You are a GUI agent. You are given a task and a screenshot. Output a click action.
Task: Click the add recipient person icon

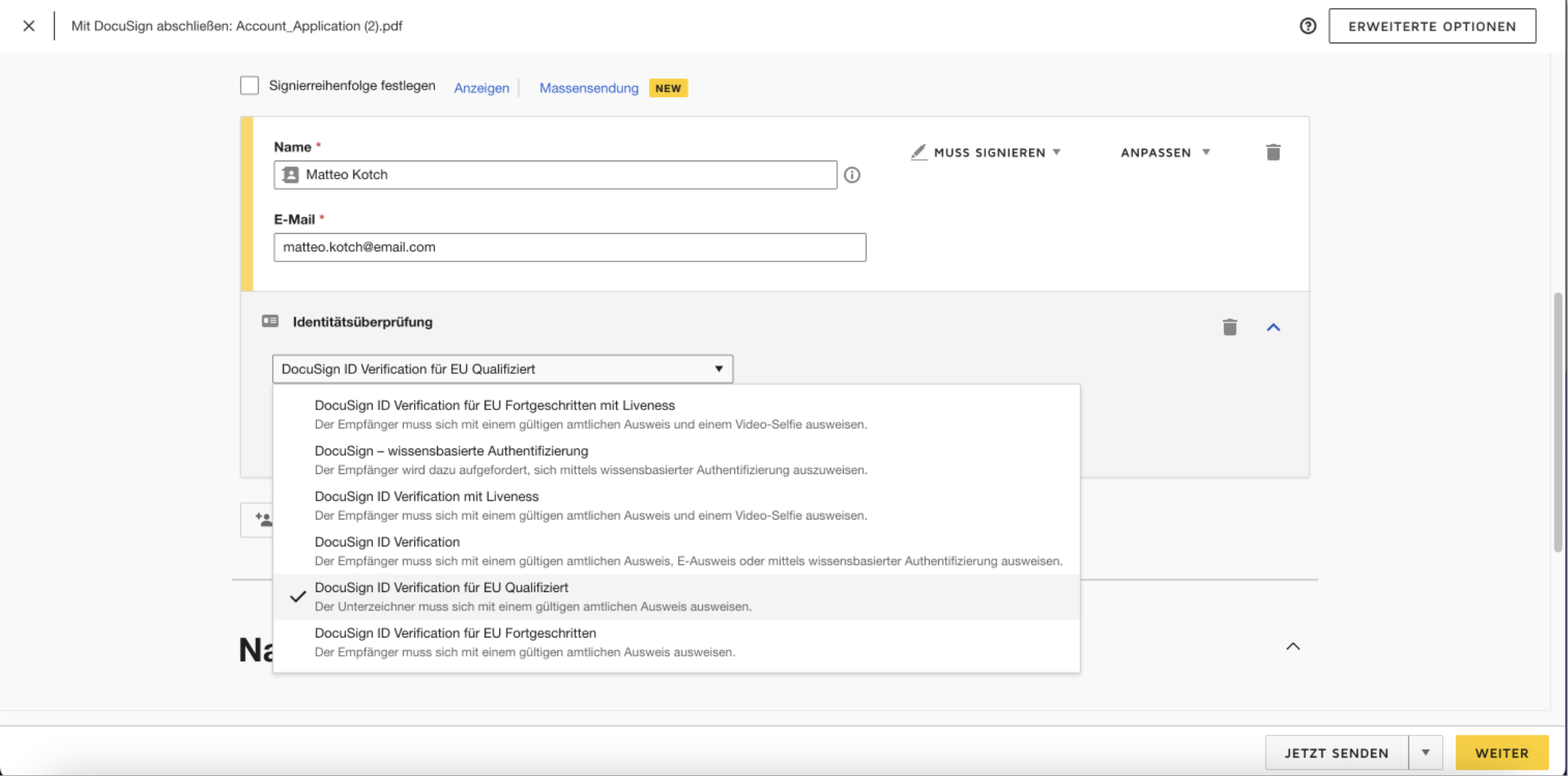tap(263, 519)
